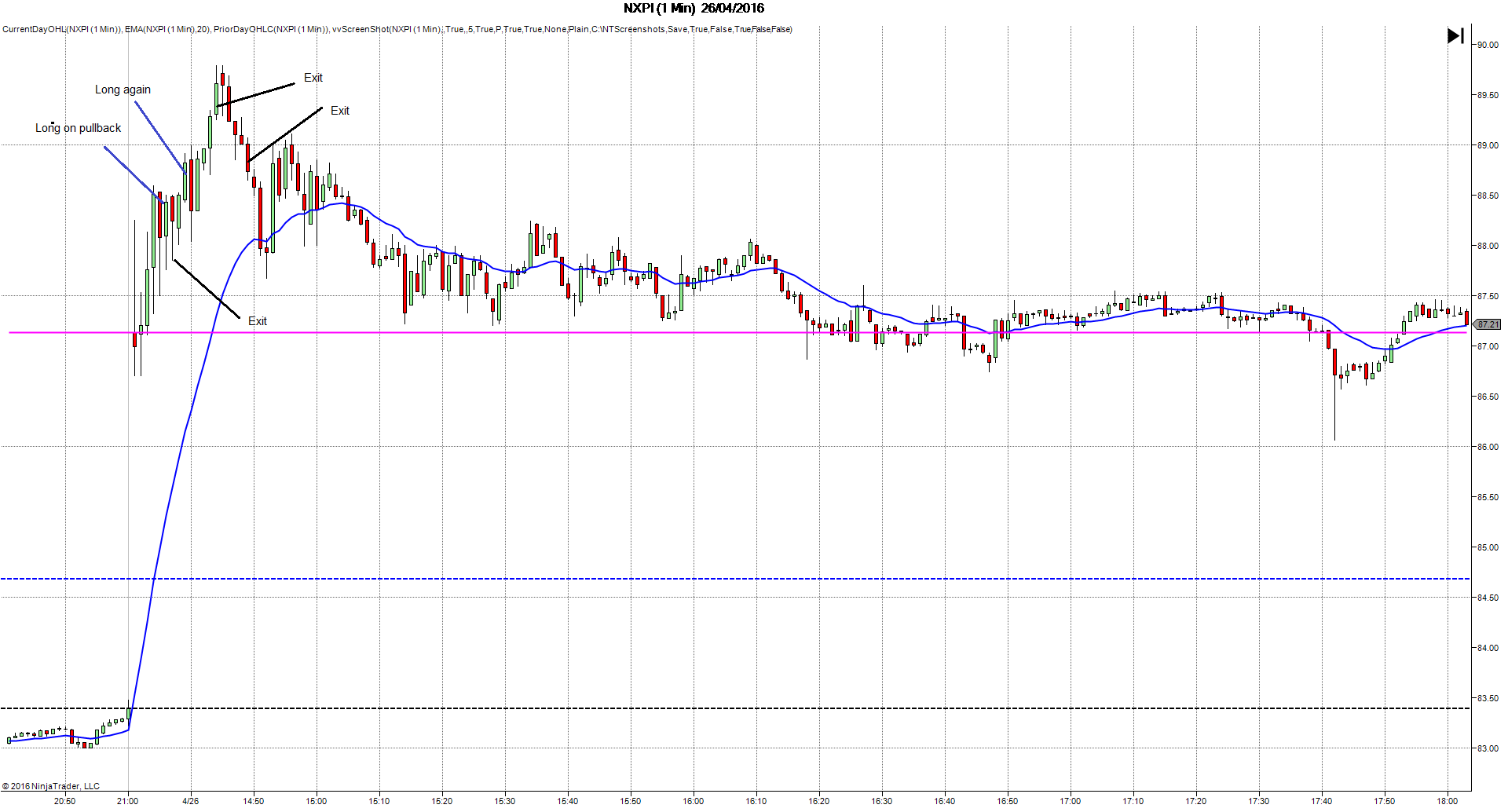Click the 15:50 time axis label
The image size is (1508, 812).
click(631, 801)
